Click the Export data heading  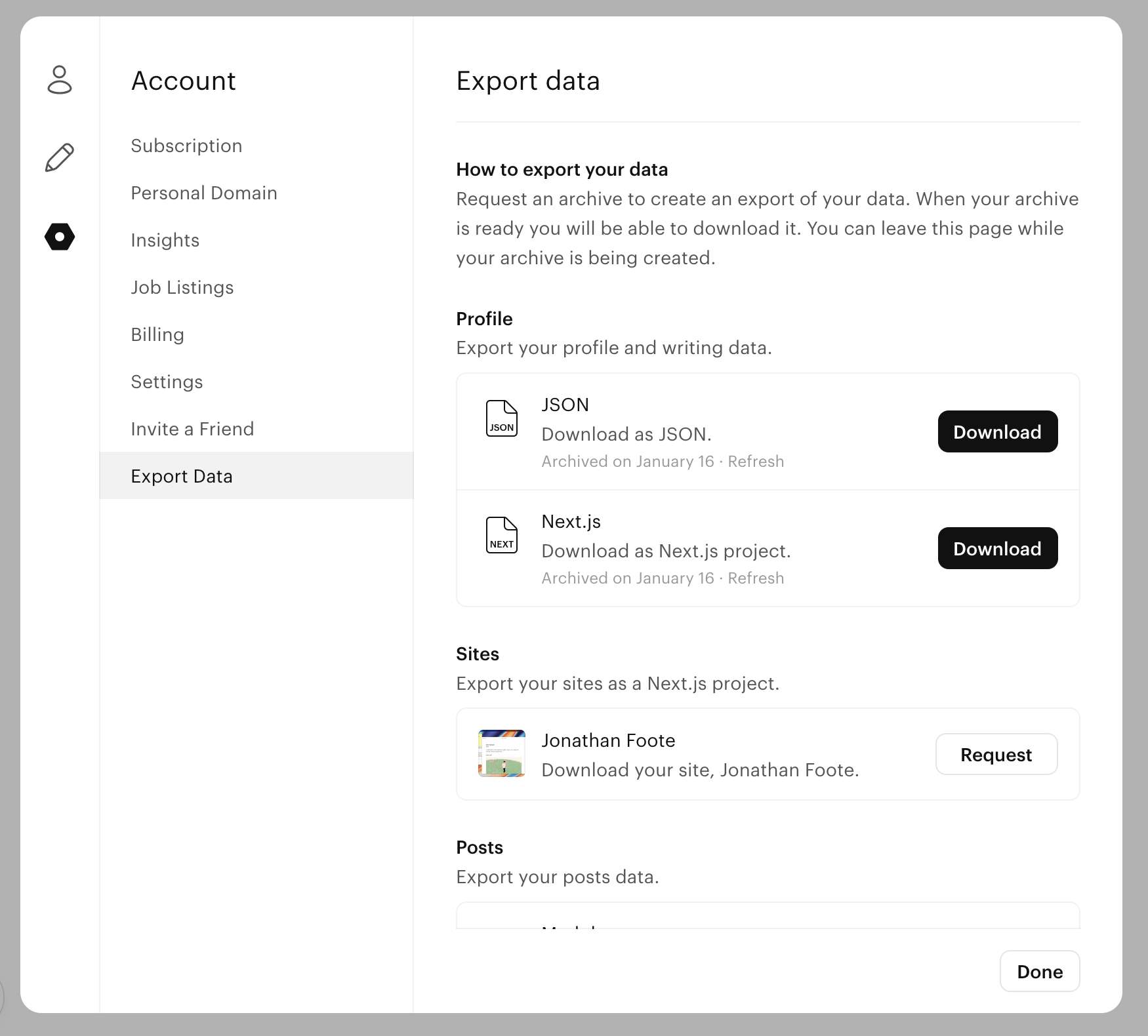[528, 81]
